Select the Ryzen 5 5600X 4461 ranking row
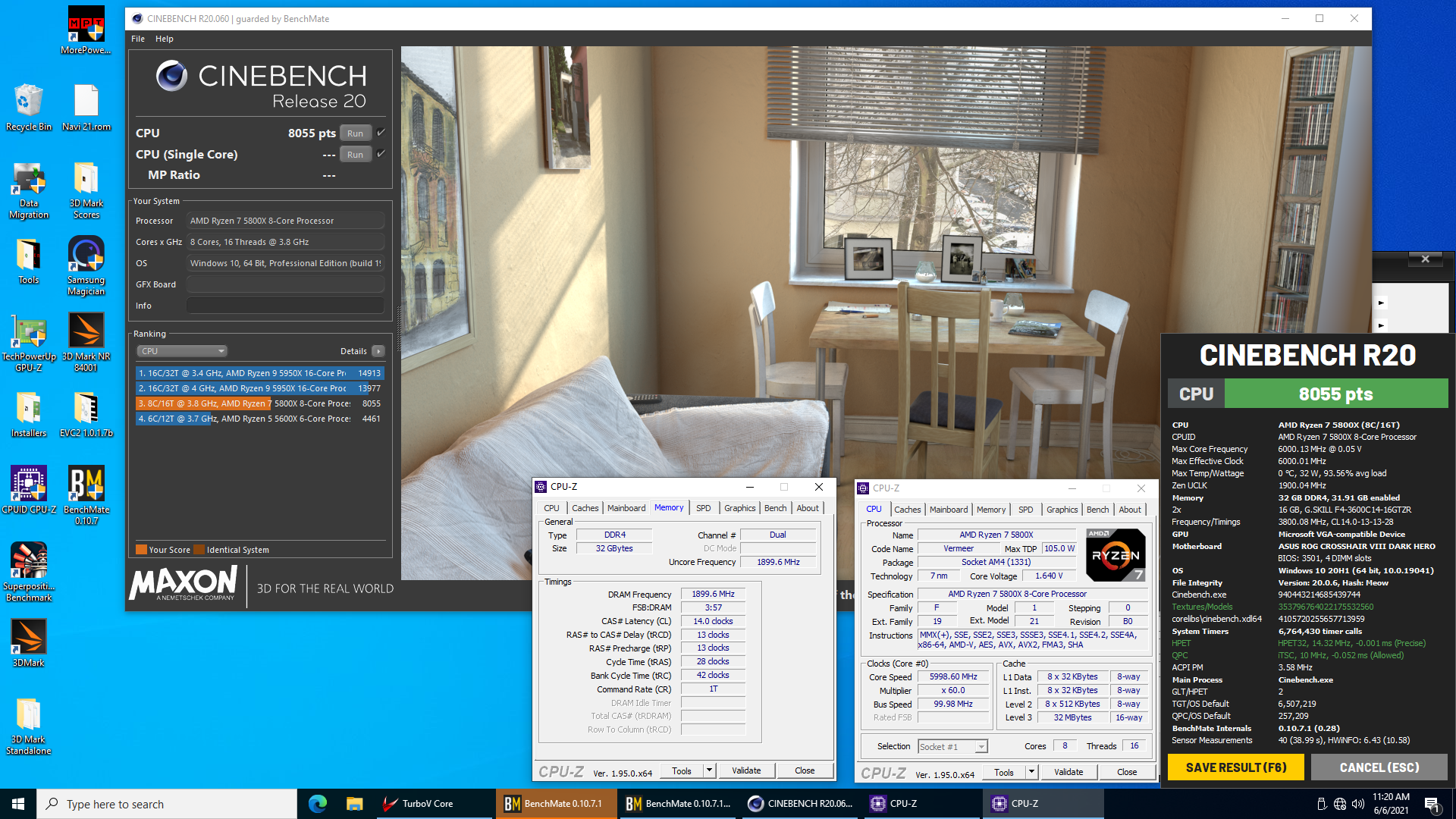The width and height of the screenshot is (1456, 819). point(259,419)
